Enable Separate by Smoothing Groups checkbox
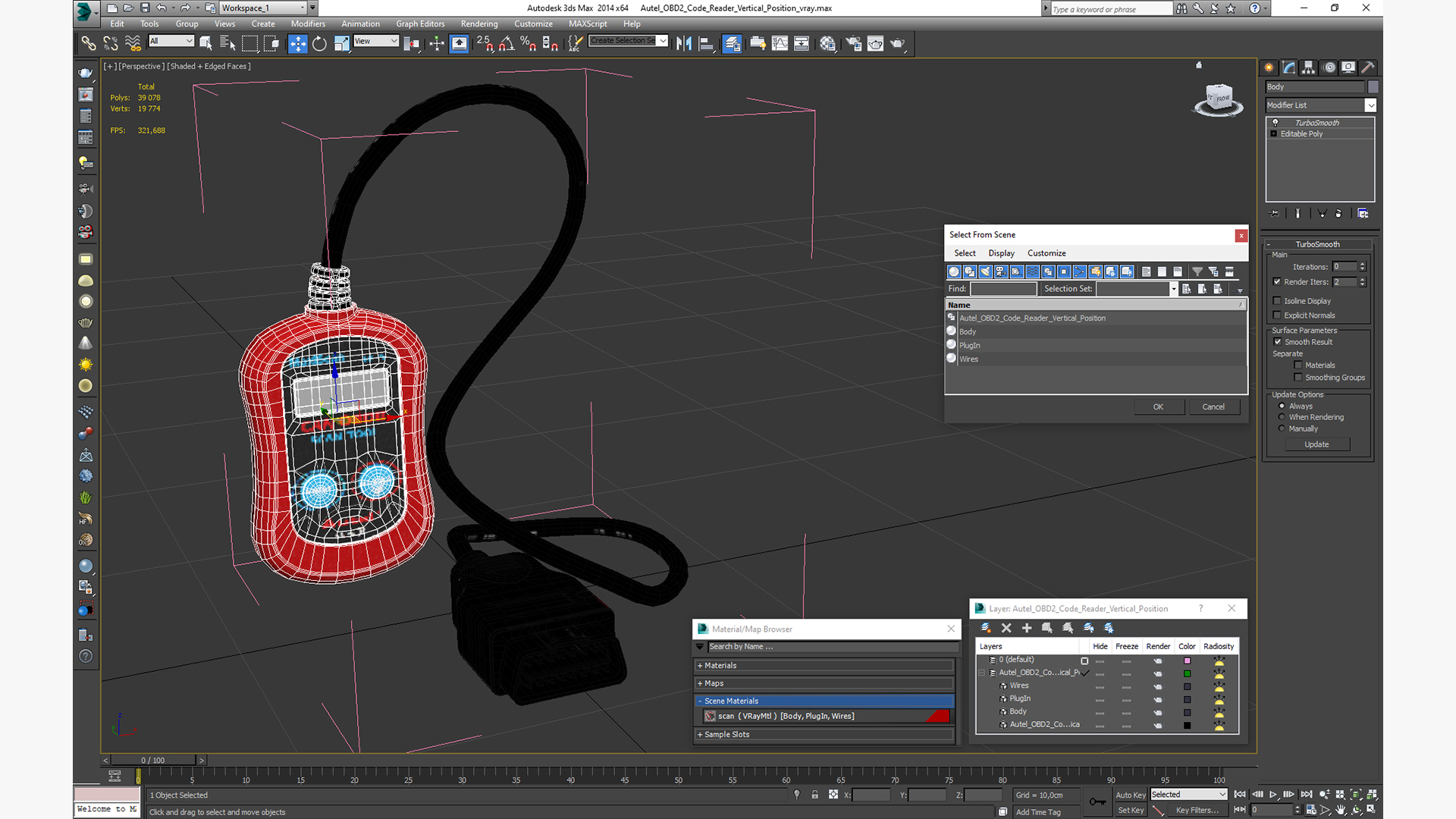The image size is (1456, 819). tap(1298, 378)
